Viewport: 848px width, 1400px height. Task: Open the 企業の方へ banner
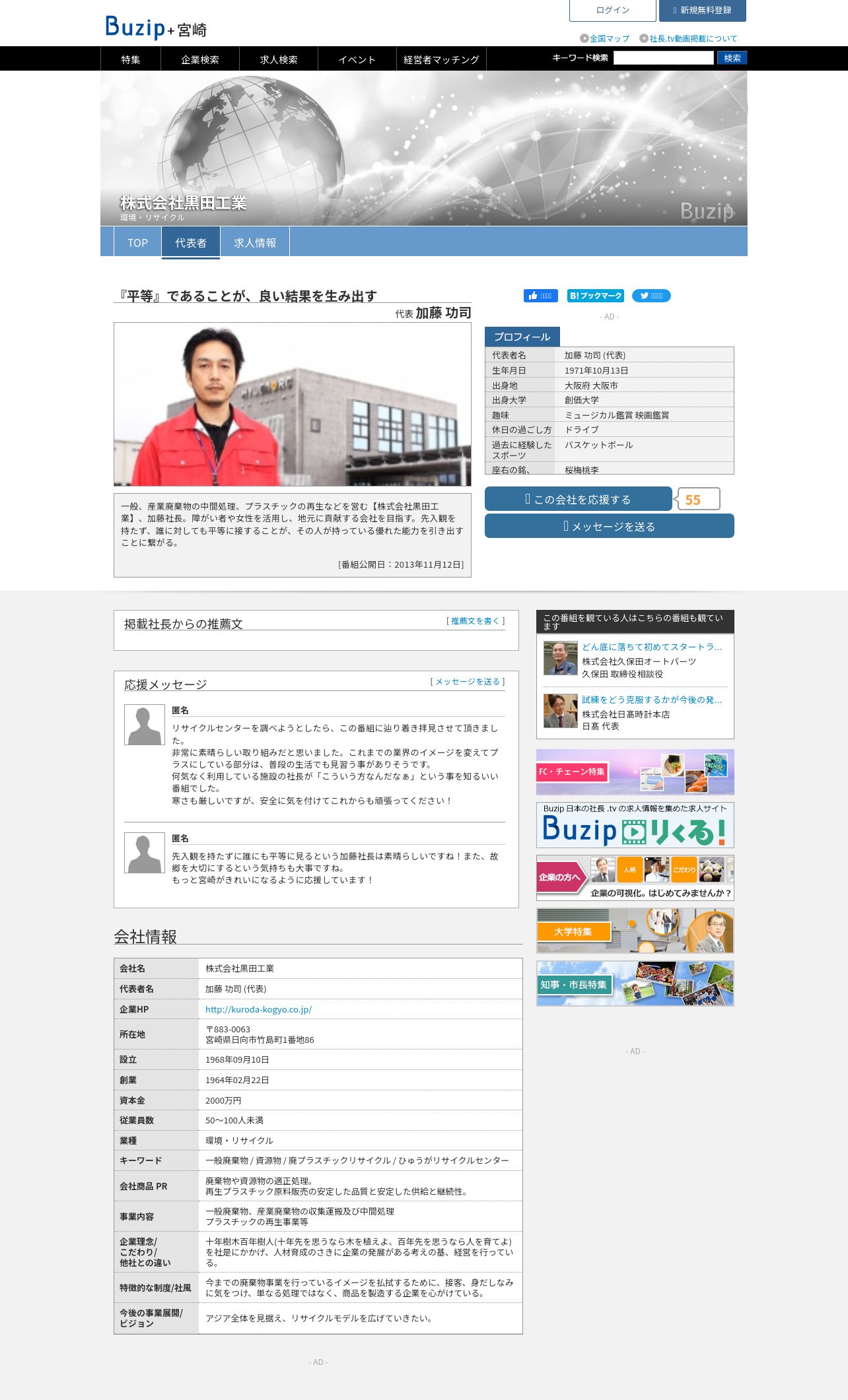(635, 878)
